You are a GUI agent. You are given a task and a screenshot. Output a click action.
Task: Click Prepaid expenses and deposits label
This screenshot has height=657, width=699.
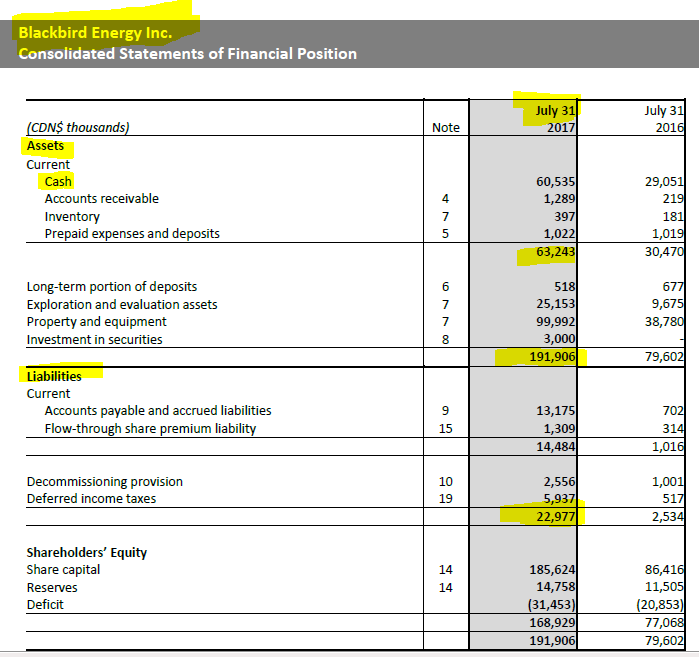point(132,234)
